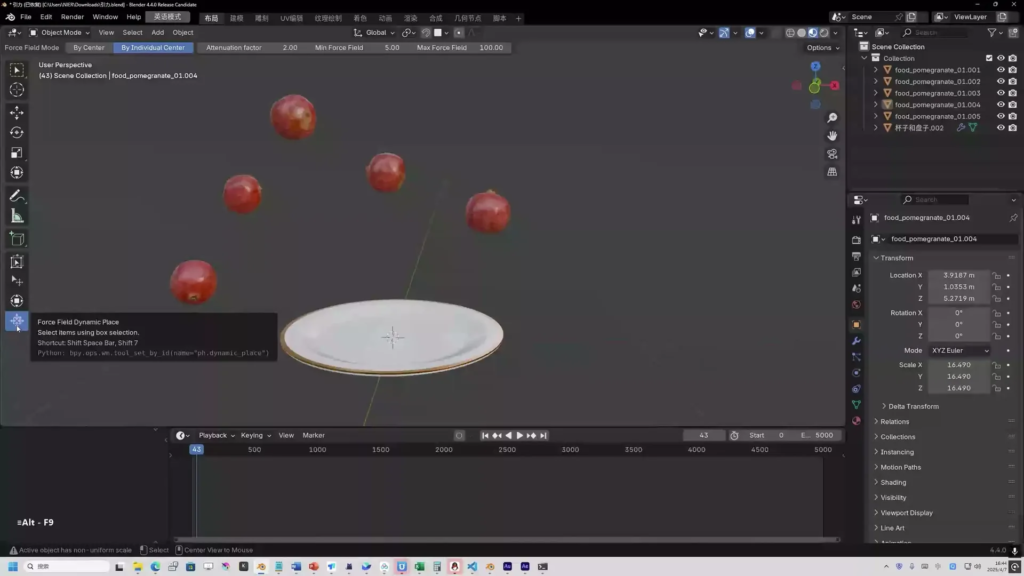Jump to the timeline start frame
Image resolution: width=1024 pixels, height=576 pixels.
point(485,436)
